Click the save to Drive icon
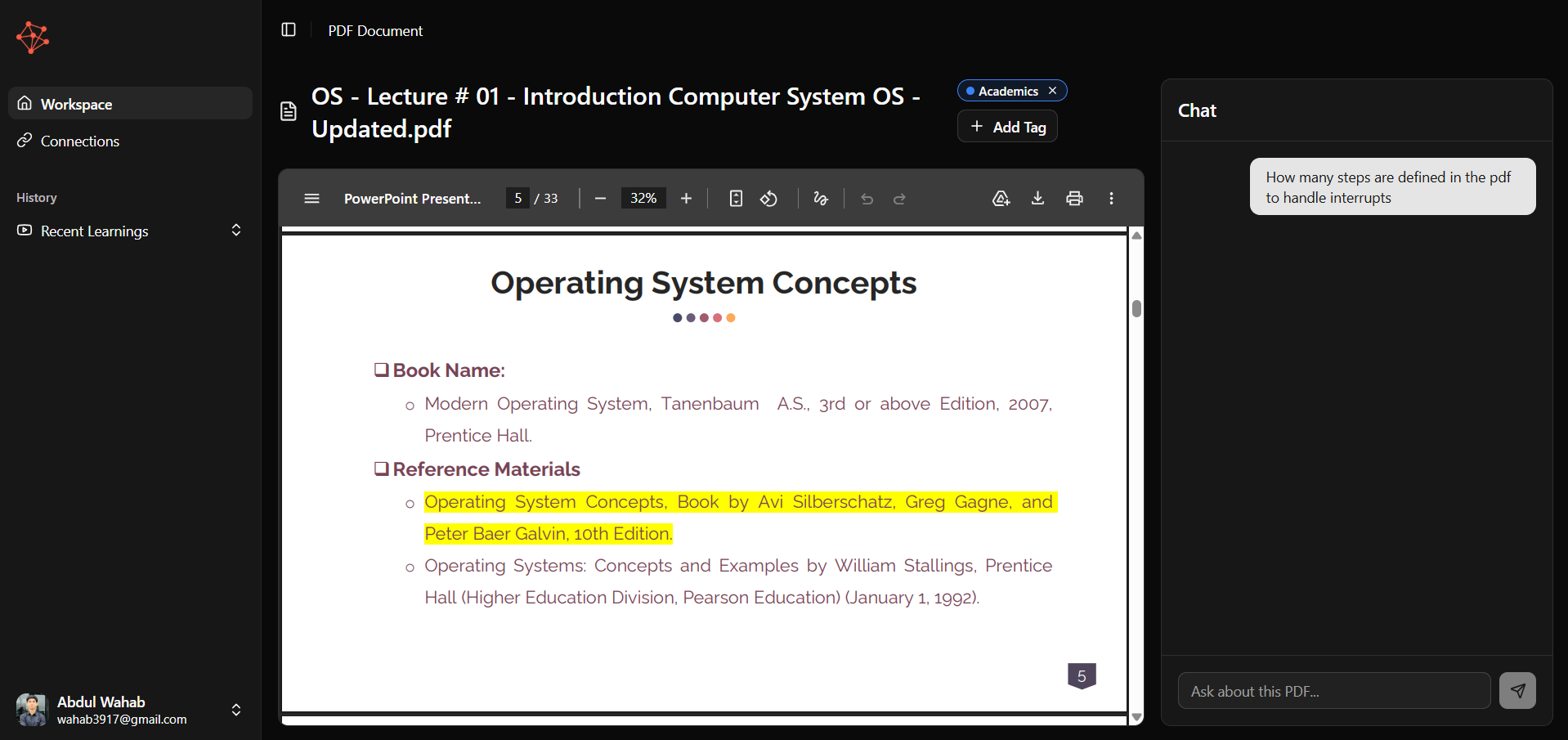 [x=1001, y=199]
